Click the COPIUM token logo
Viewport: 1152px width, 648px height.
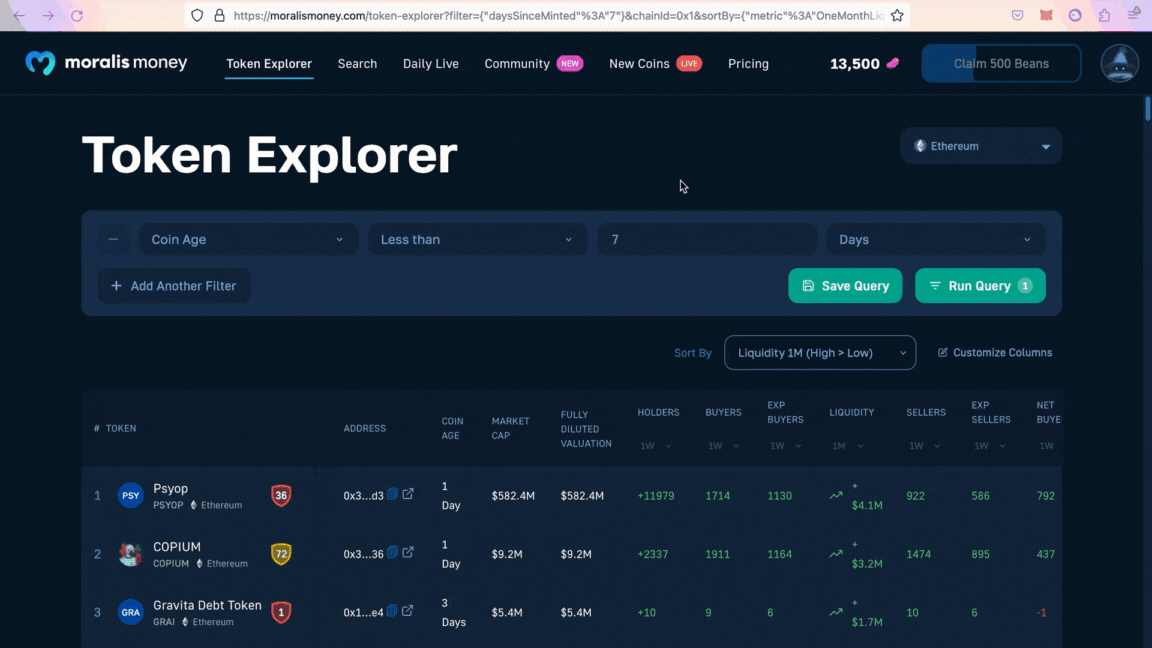[131, 554]
